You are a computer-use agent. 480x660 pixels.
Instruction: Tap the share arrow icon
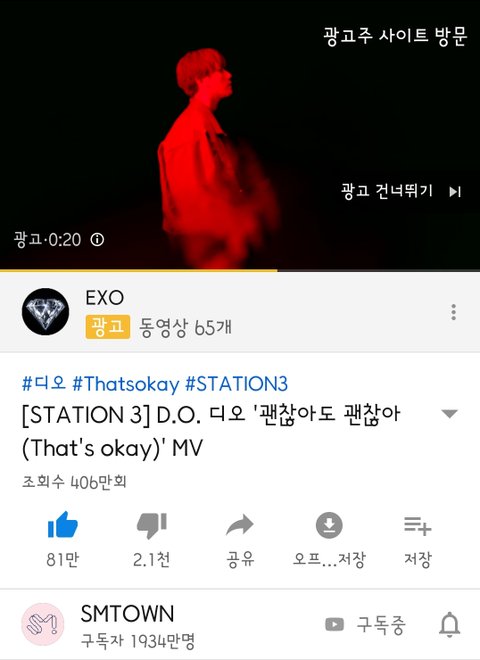pyautogui.click(x=240, y=525)
